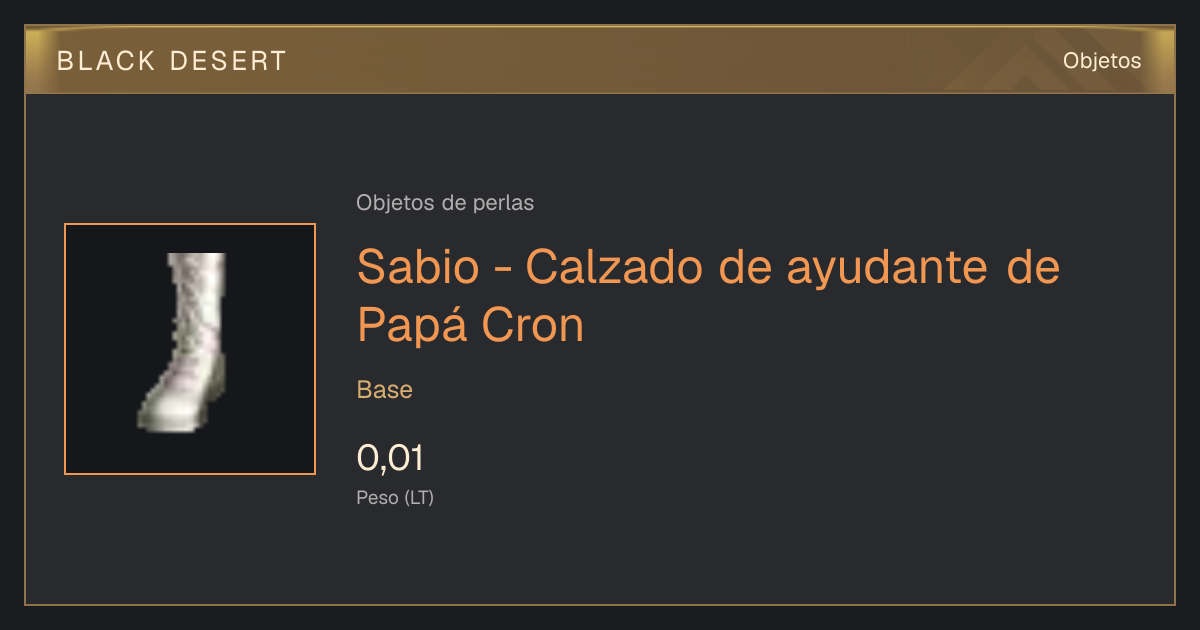Click the Objetos de perlas category label
The width and height of the screenshot is (1200, 630).
click(x=445, y=203)
